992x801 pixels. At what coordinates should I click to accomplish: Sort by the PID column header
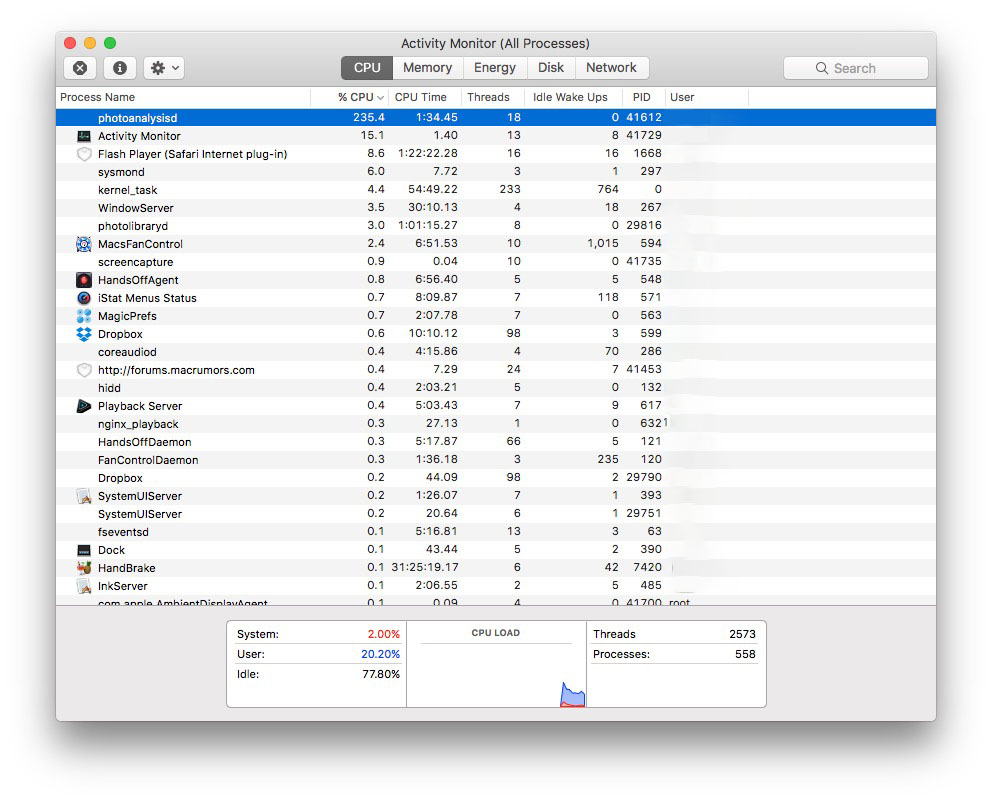[x=642, y=97]
